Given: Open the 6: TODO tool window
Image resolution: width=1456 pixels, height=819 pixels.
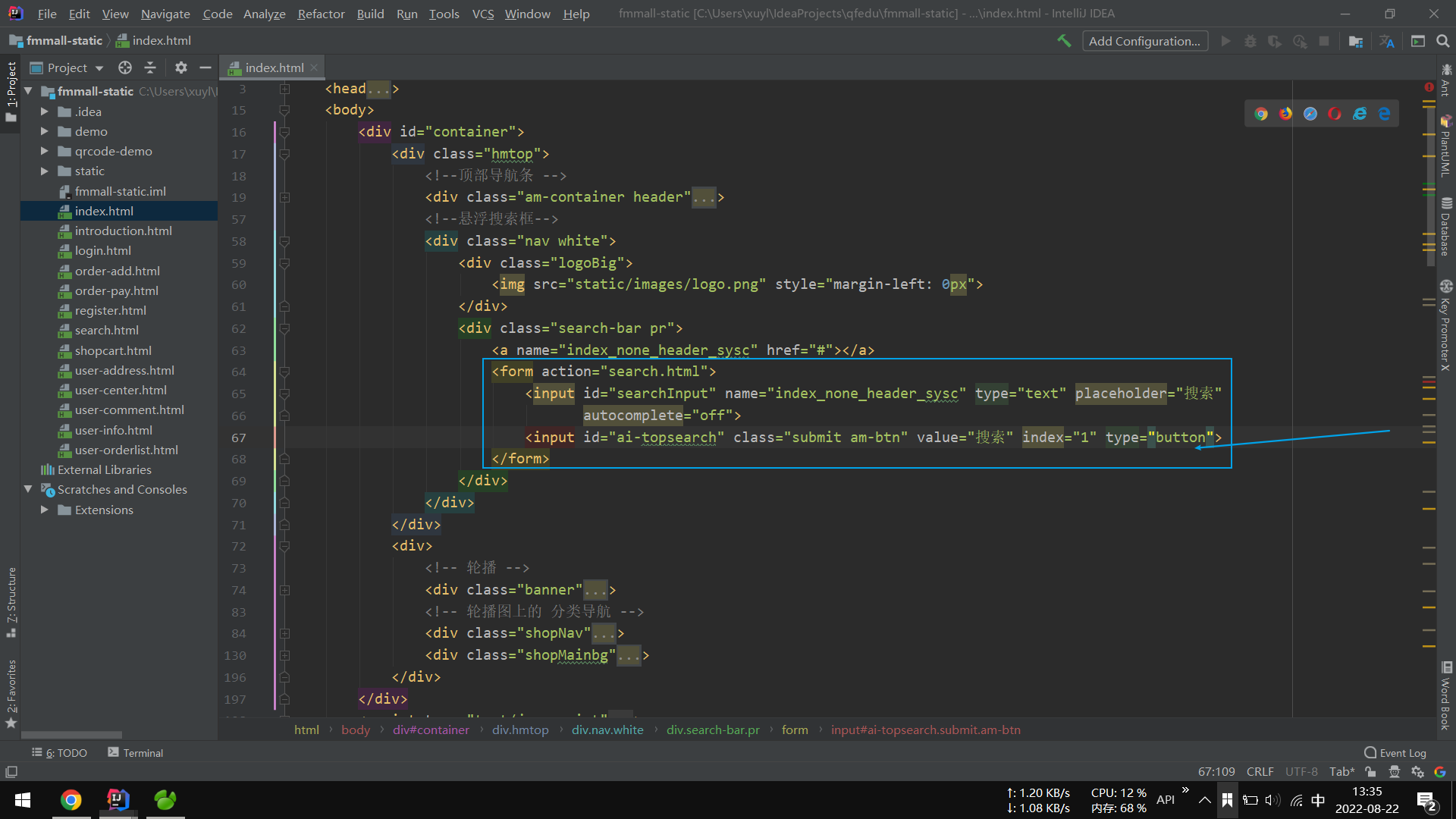Looking at the screenshot, I should point(60,752).
